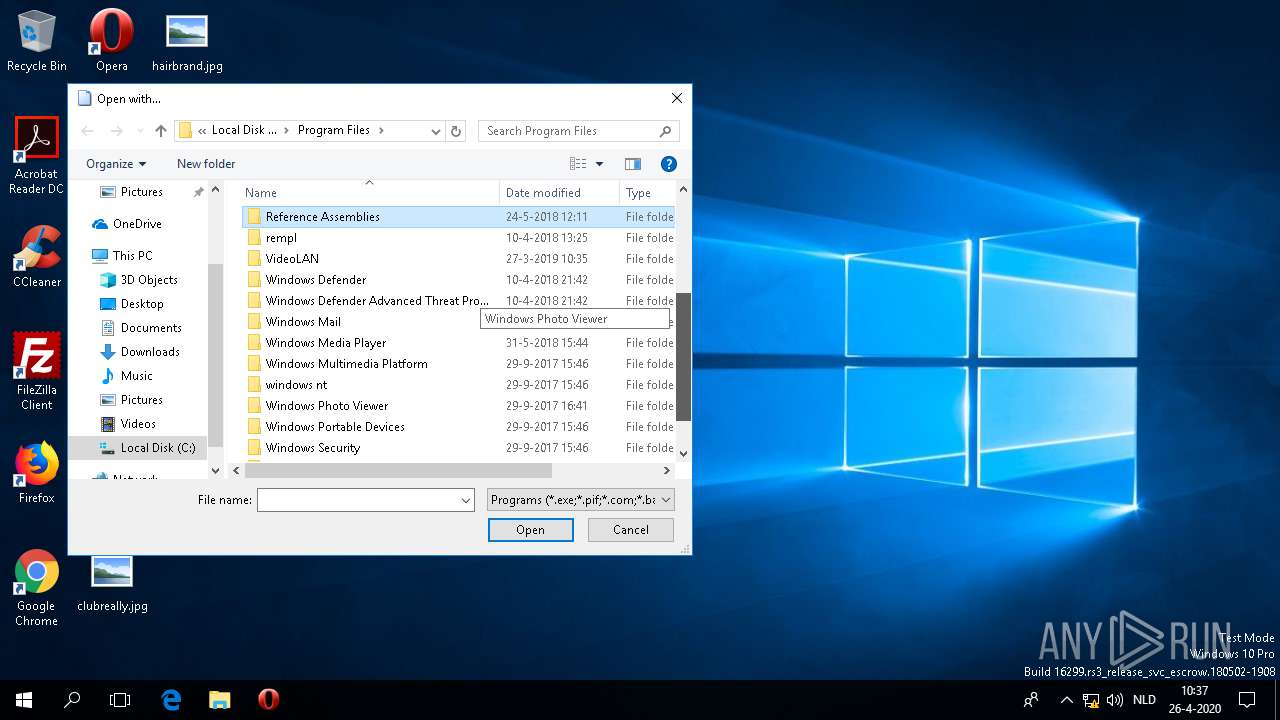Open Documents in navigation pane
1280x720 pixels.
coord(151,328)
